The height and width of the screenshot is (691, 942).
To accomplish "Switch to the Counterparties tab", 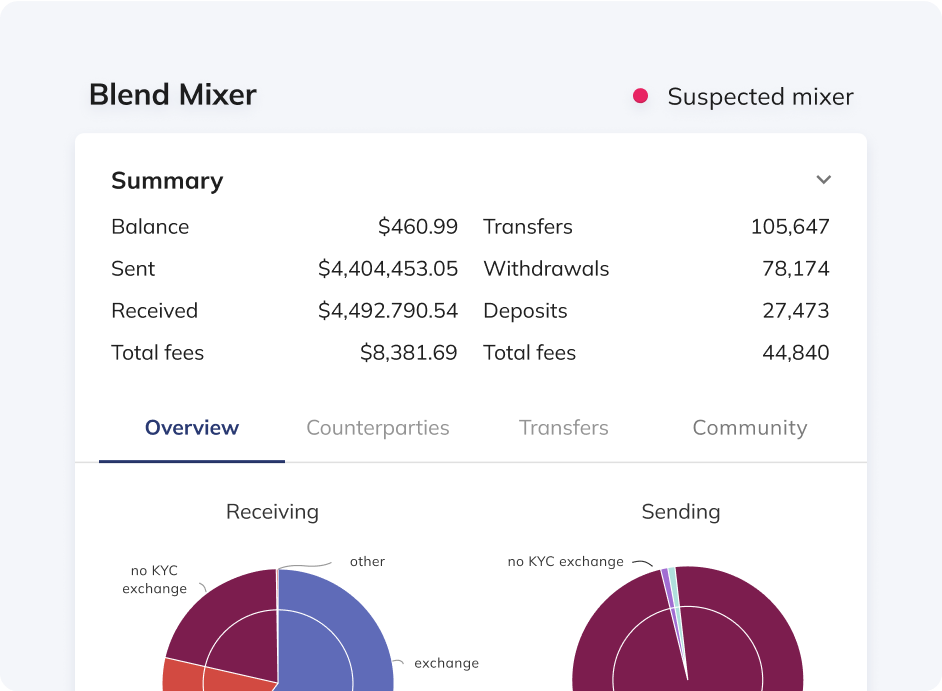I will click(377, 428).
